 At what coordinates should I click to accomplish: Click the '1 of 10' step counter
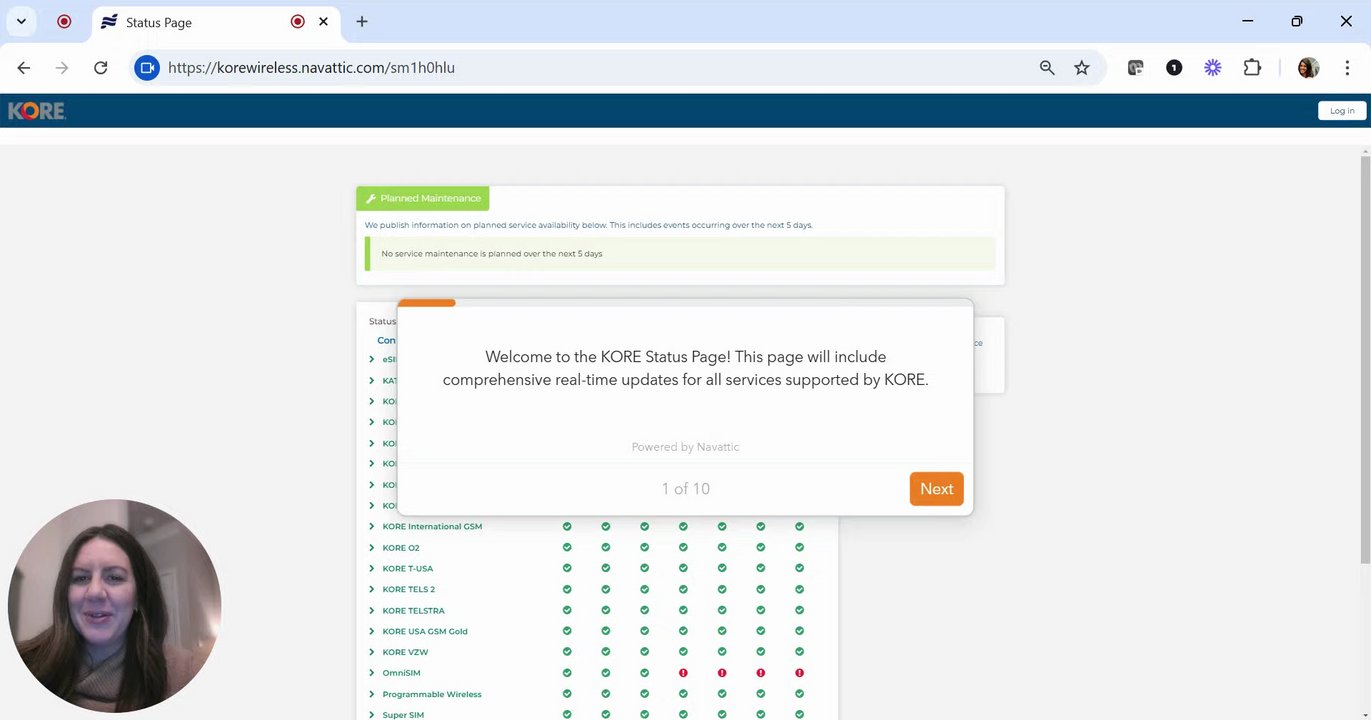[x=685, y=489]
